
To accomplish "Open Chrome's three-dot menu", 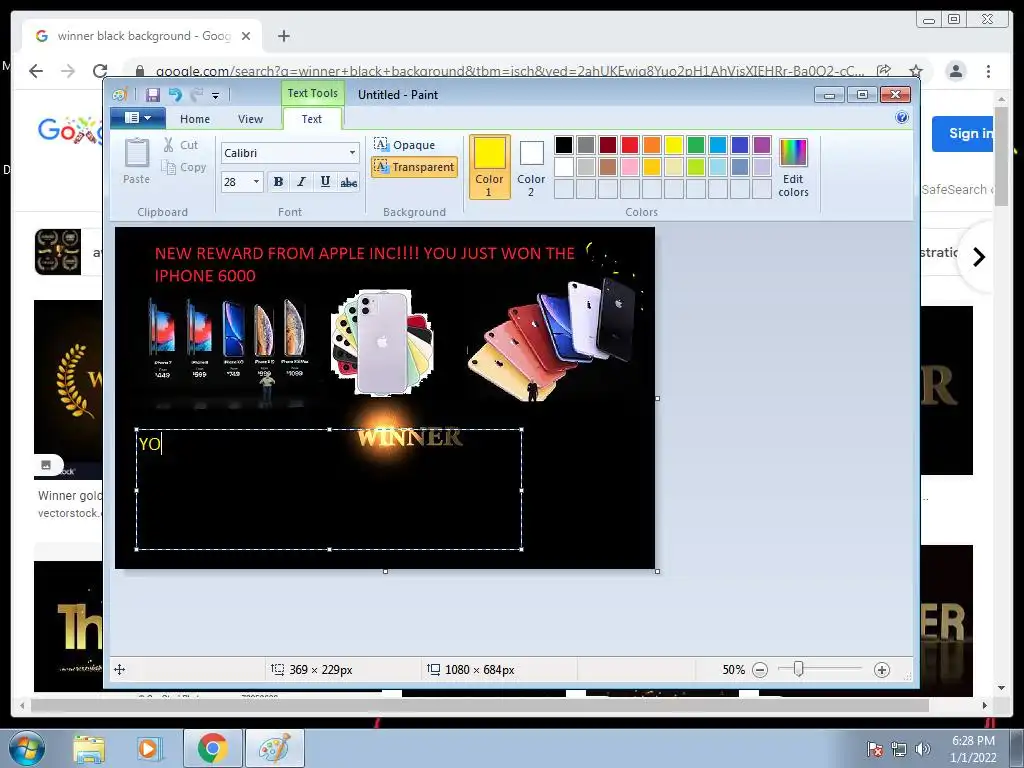I will (x=988, y=71).
